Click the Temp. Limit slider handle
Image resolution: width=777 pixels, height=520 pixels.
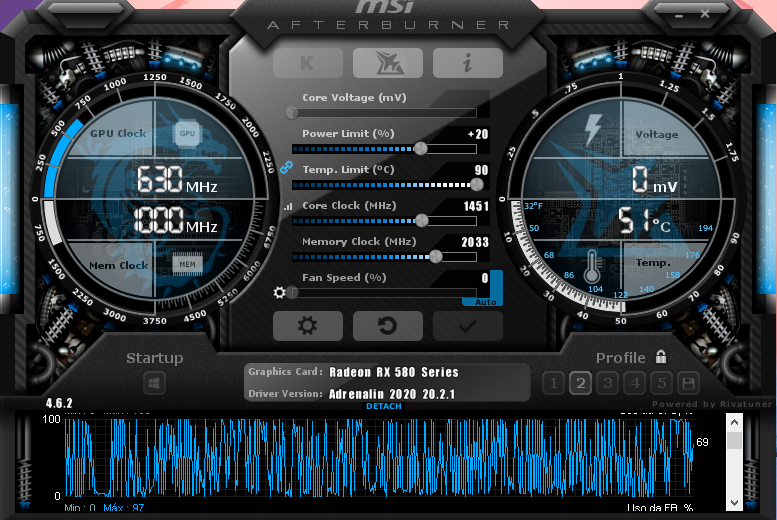click(477, 184)
